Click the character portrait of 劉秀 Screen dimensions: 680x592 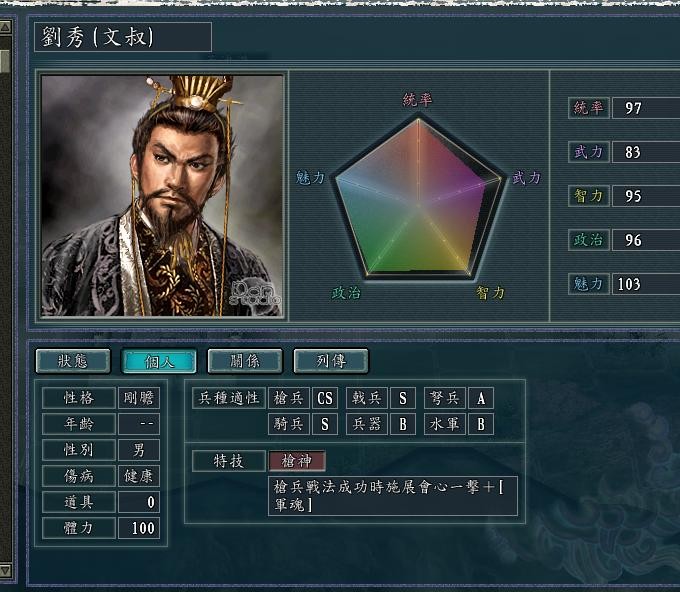pyautogui.click(x=162, y=196)
